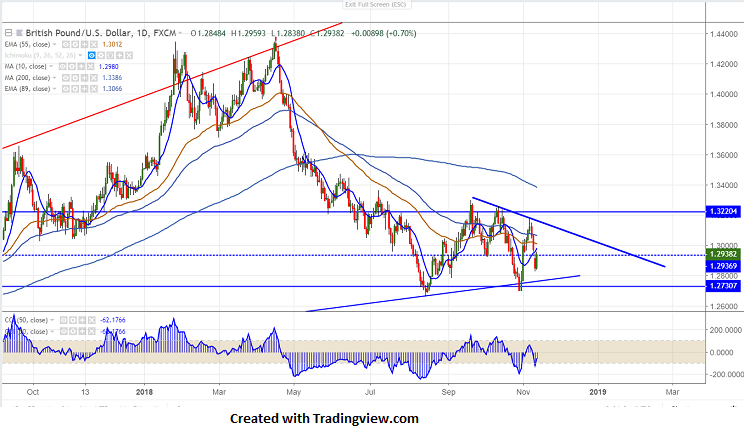Click the 1.29369 price label on axis
The height and width of the screenshot is (434, 744).
(x=724, y=266)
